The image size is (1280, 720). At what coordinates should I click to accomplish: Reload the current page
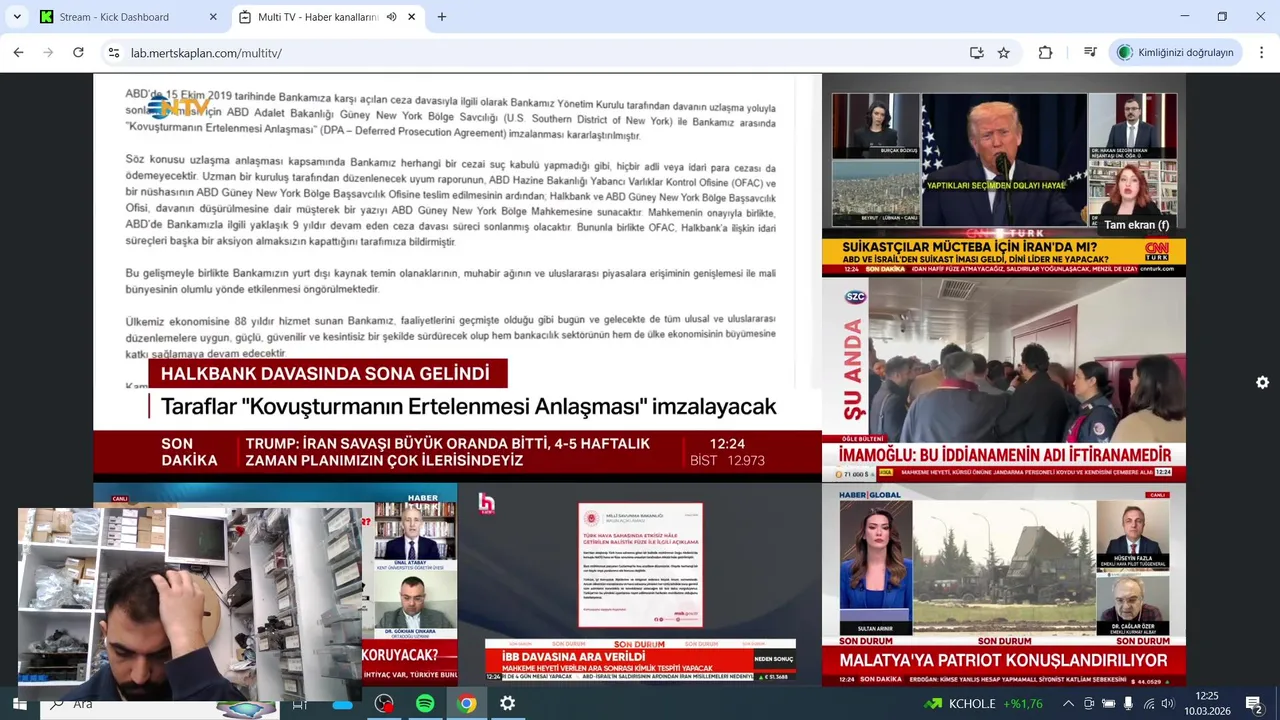click(x=78, y=52)
